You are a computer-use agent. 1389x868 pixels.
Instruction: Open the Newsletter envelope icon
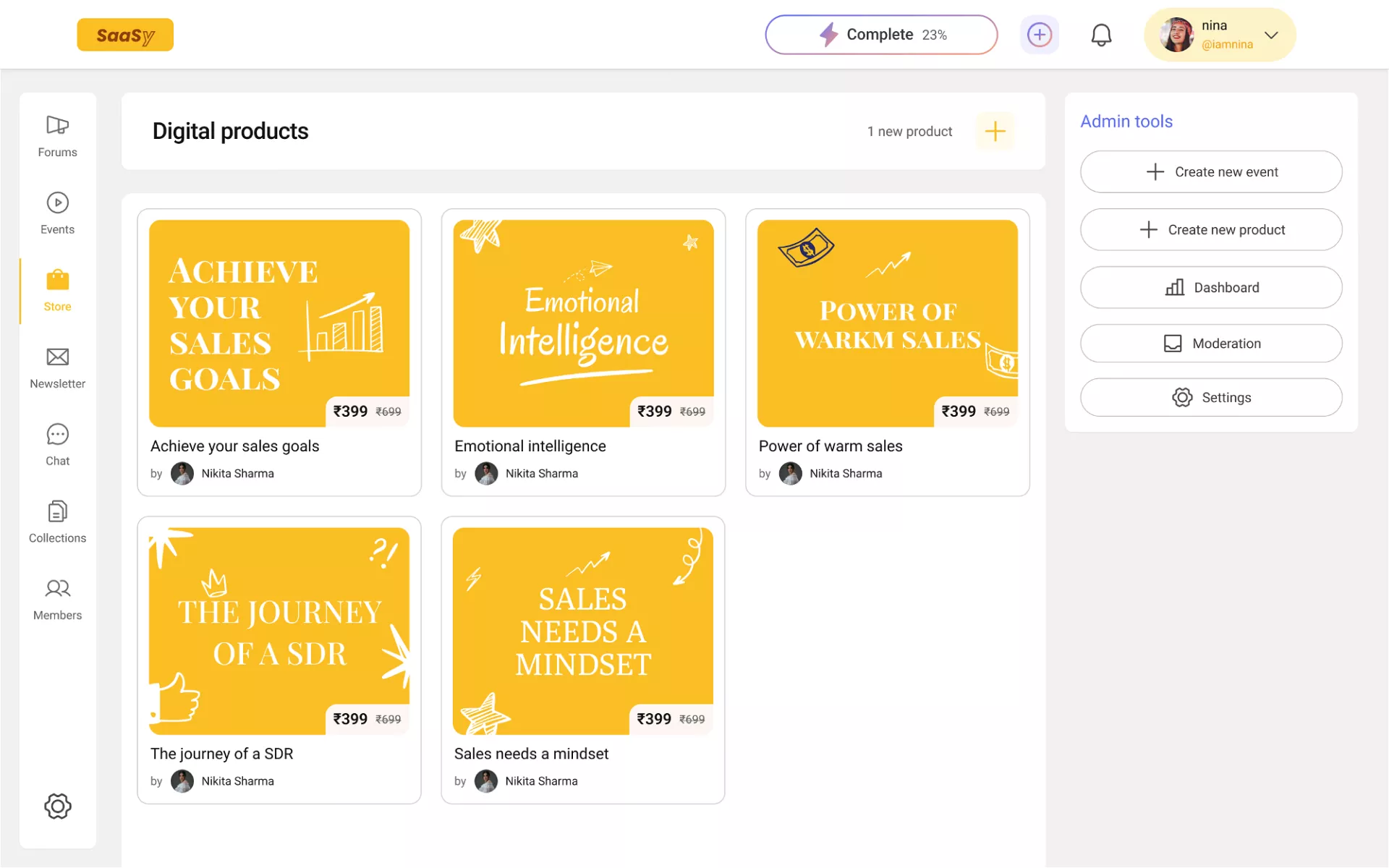[57, 357]
